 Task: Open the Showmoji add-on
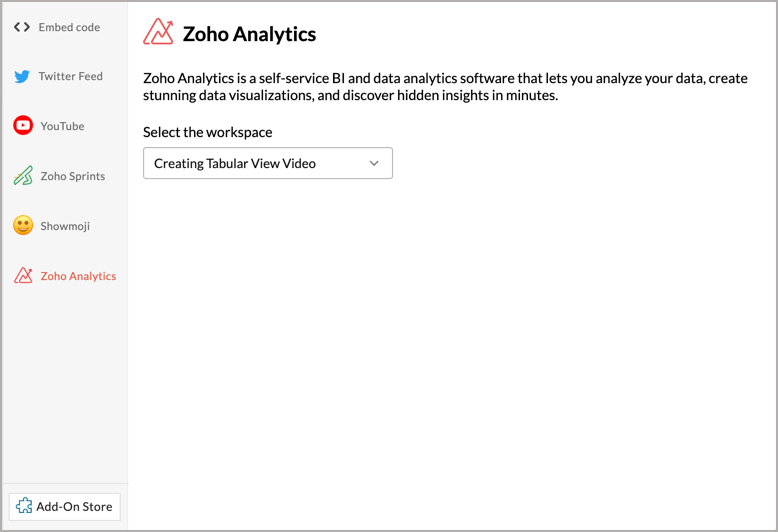[x=52, y=226]
